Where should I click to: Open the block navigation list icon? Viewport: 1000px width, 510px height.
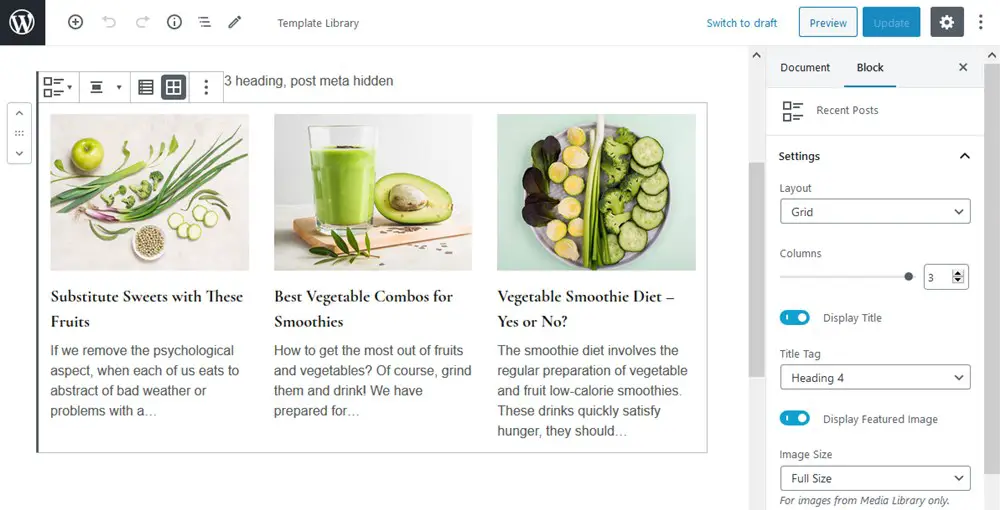click(x=204, y=22)
